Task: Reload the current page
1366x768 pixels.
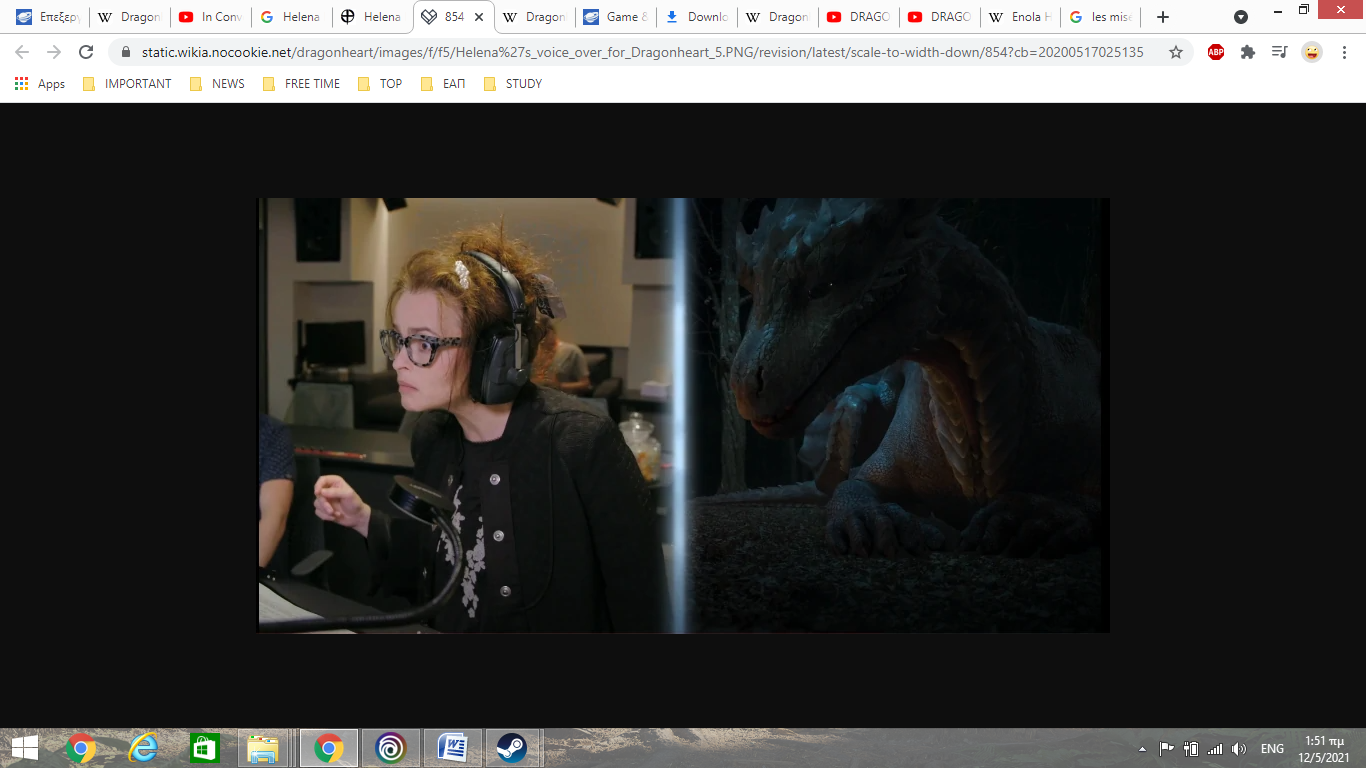Action: pos(86,52)
